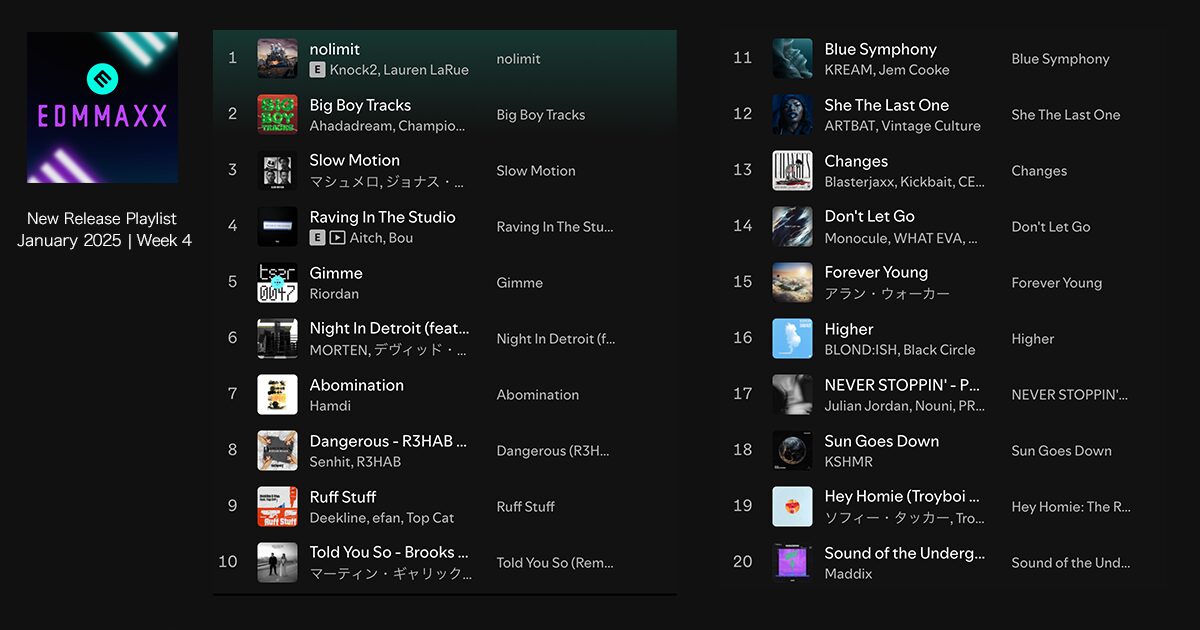Select the Higher album link
1200x630 pixels.
click(1033, 339)
